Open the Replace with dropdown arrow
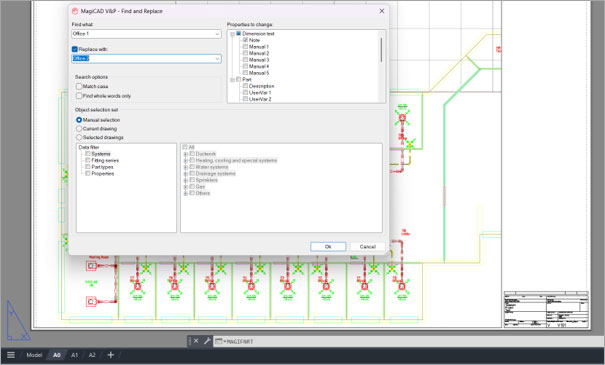605x365 pixels. (x=217, y=59)
